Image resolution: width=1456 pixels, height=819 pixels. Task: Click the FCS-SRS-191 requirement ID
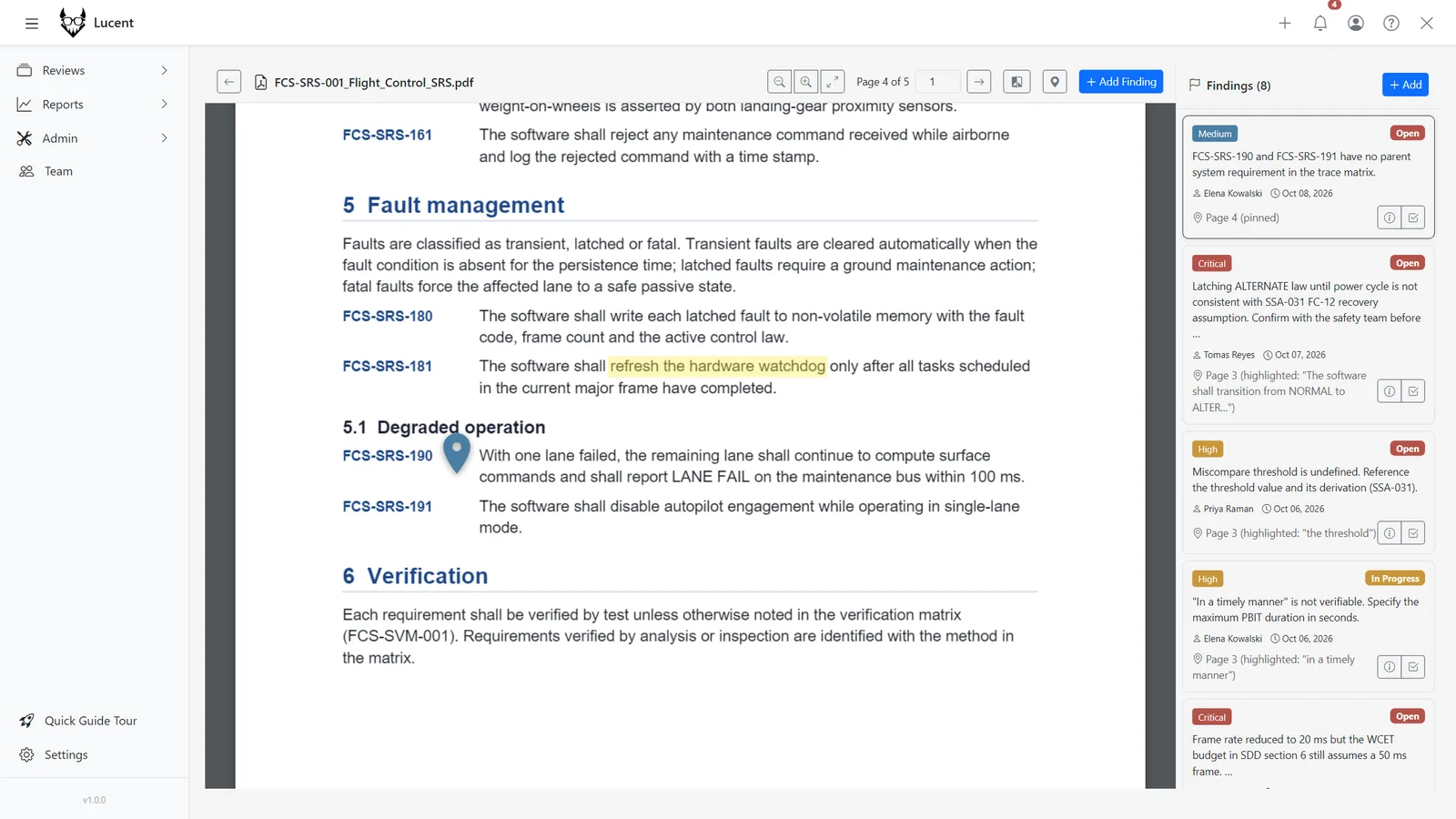pyautogui.click(x=388, y=506)
